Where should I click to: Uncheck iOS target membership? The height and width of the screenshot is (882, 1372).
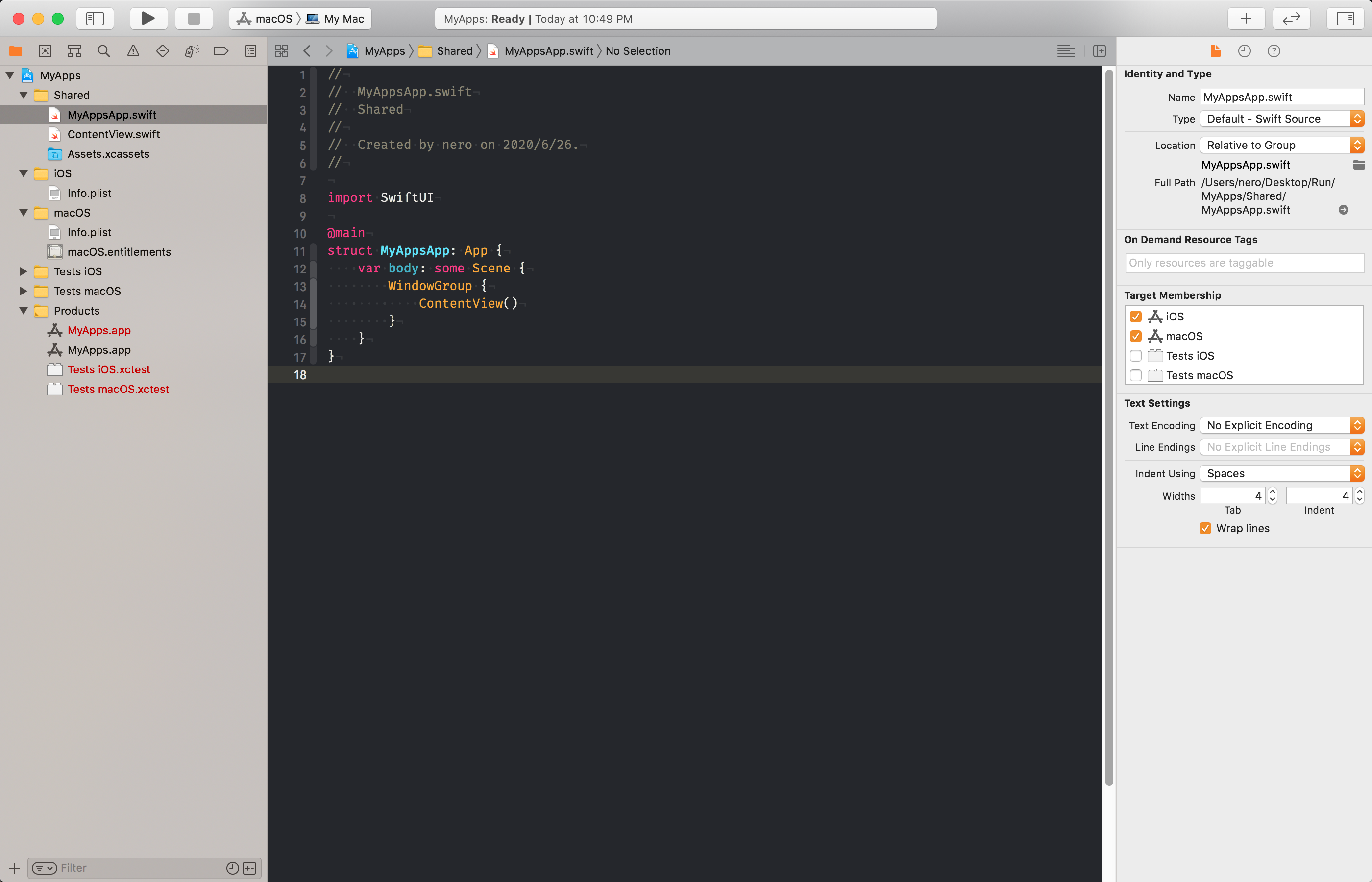click(1135, 317)
